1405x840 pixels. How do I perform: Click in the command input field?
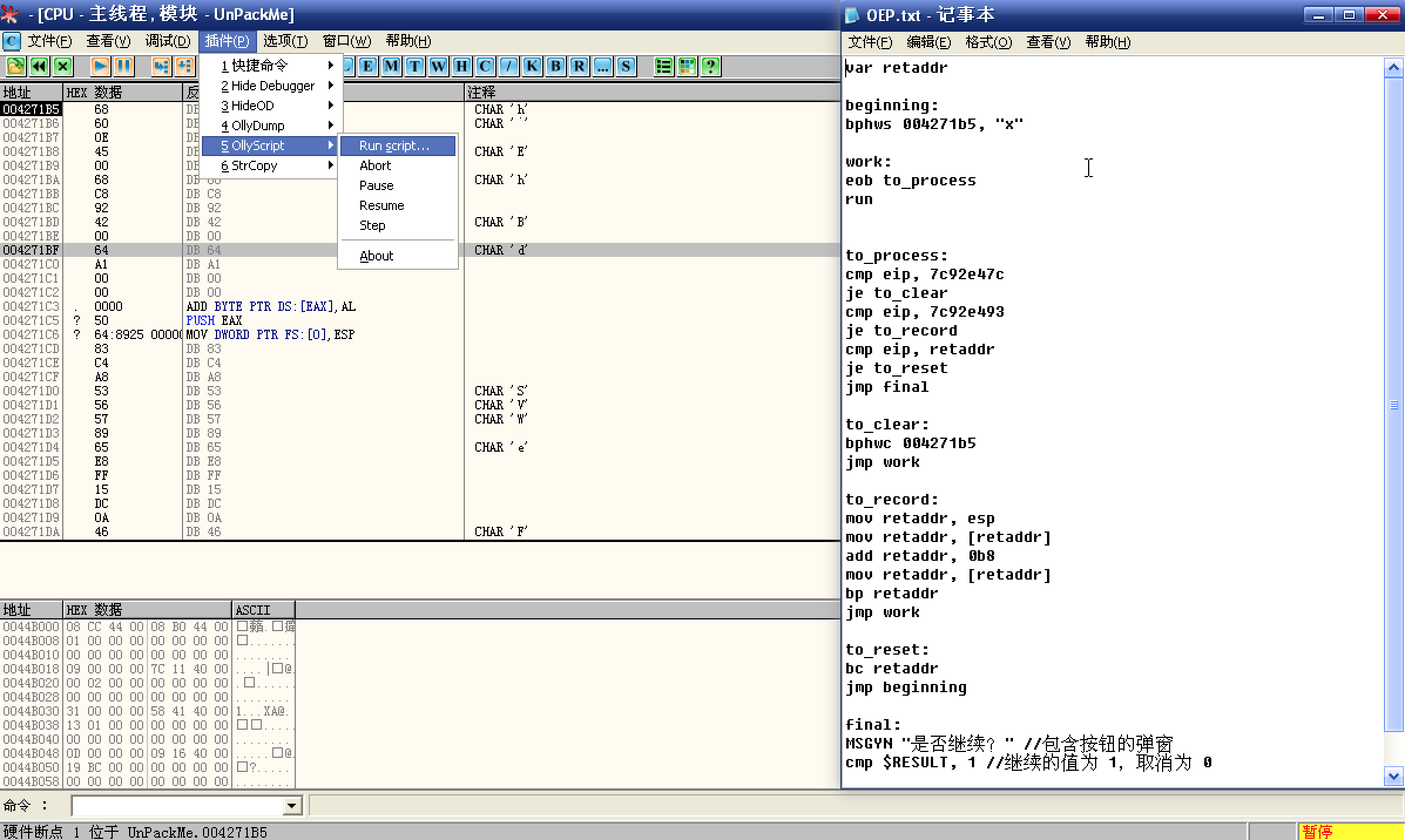point(176,806)
